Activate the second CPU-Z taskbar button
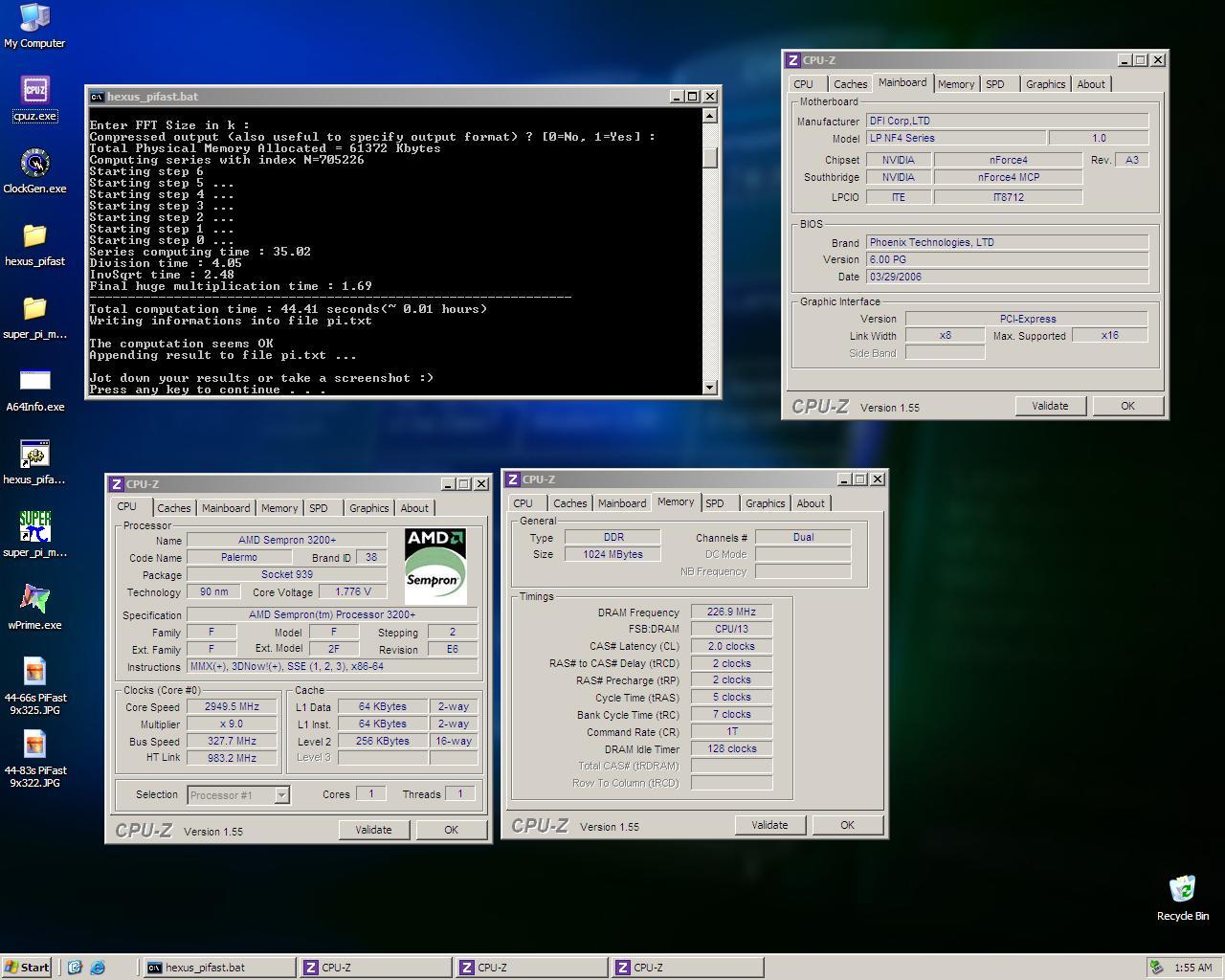1225x980 pixels. [x=531, y=968]
